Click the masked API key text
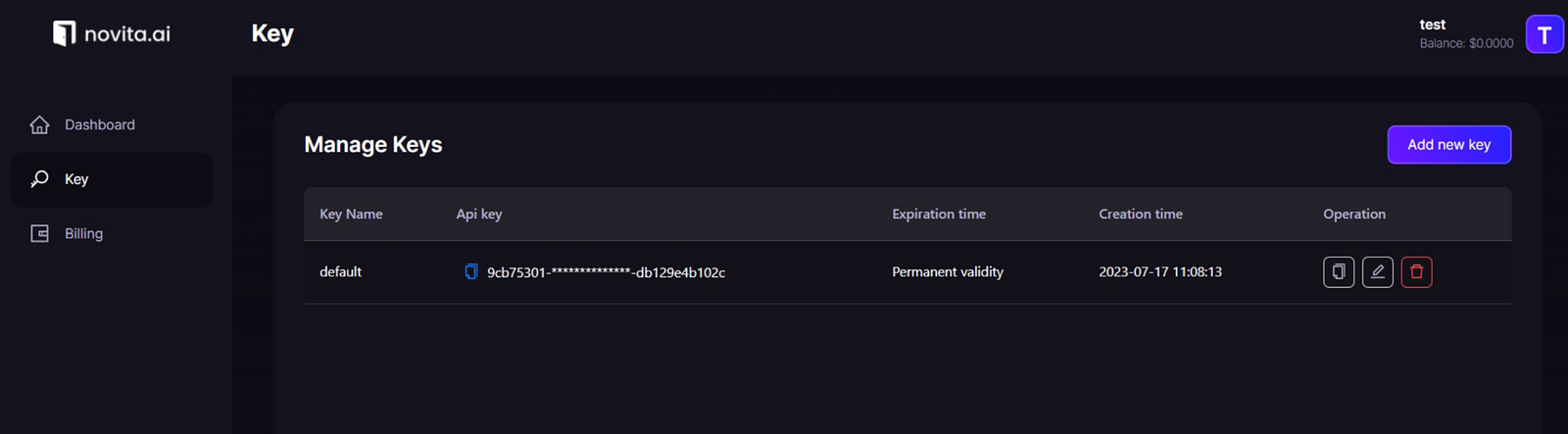The width and height of the screenshot is (1568, 434). [606, 272]
